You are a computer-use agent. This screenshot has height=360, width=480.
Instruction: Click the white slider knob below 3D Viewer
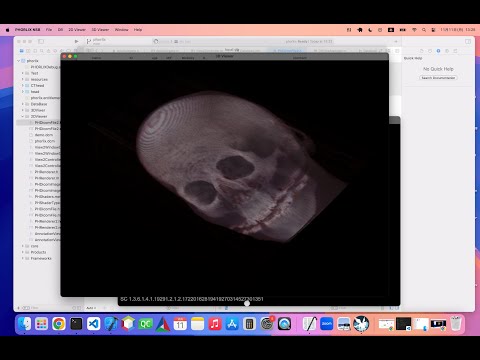[x=247, y=303]
